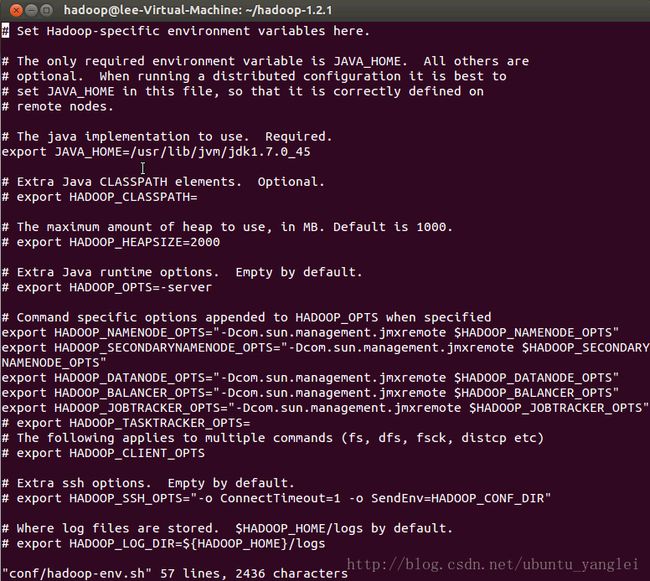The height and width of the screenshot is (581, 650).
Task: Click the HADOOP_CLASSPATH export line
Action: [99, 197]
